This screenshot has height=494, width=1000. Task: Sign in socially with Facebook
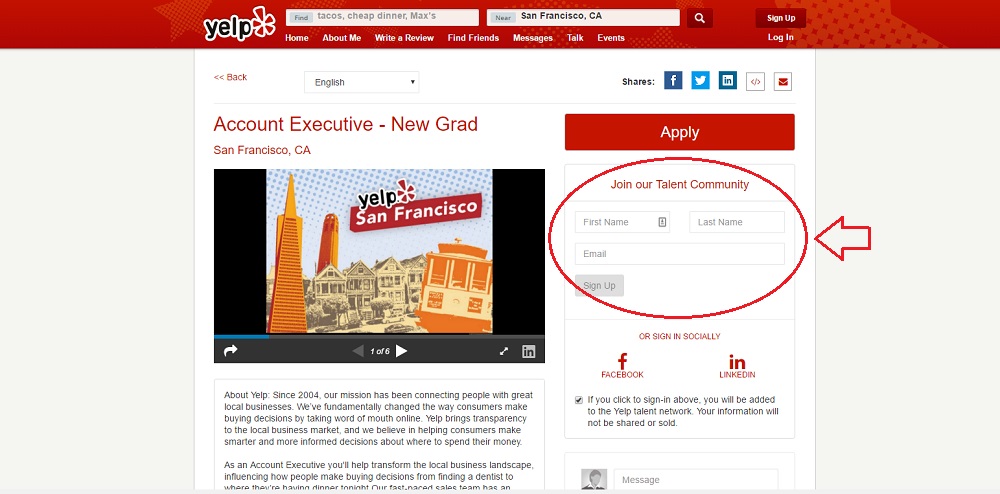click(622, 367)
